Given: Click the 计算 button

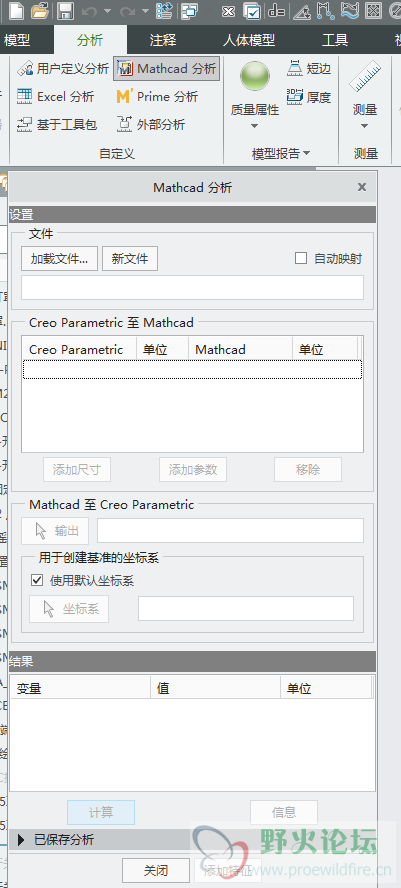Looking at the screenshot, I should (101, 812).
